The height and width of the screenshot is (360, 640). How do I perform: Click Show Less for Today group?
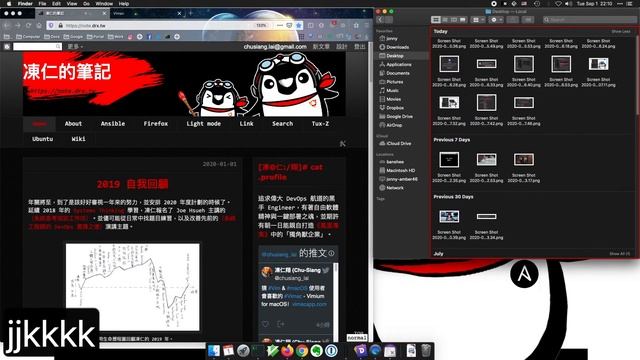pyautogui.click(x=621, y=31)
